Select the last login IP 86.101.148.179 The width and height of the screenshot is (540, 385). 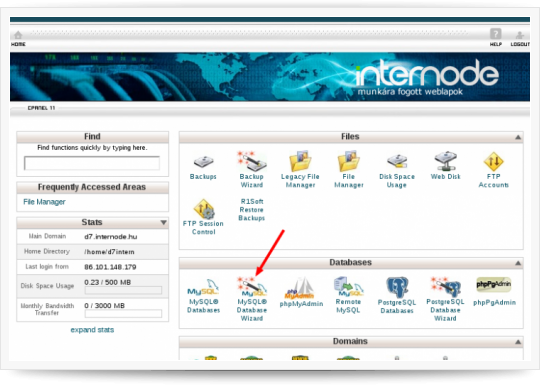pyautogui.click(x=110, y=267)
